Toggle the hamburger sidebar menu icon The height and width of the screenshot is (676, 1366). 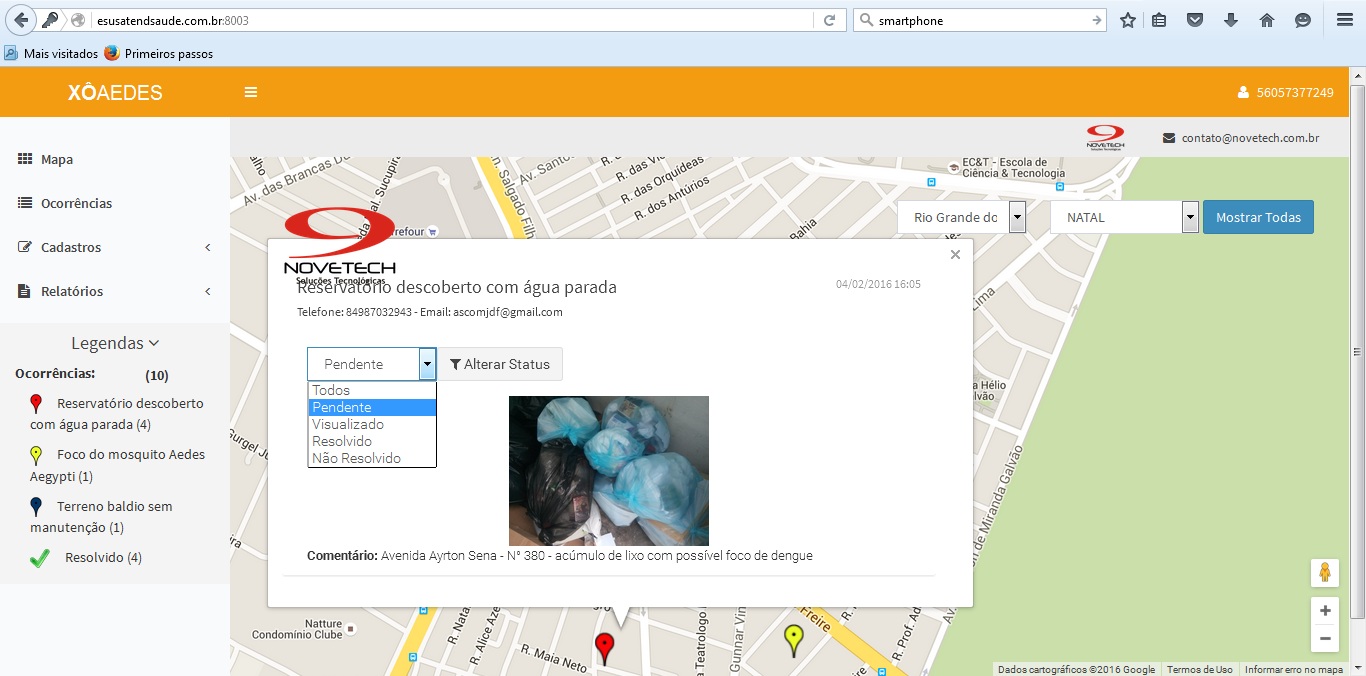(x=251, y=92)
